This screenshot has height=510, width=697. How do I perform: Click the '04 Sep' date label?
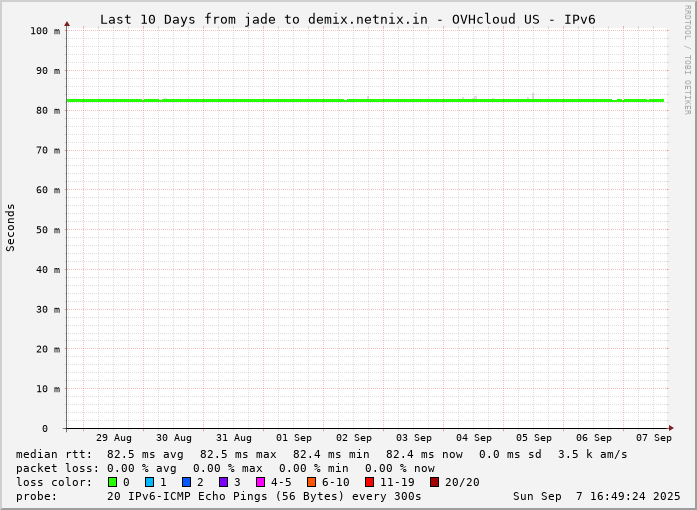pyautogui.click(x=474, y=438)
